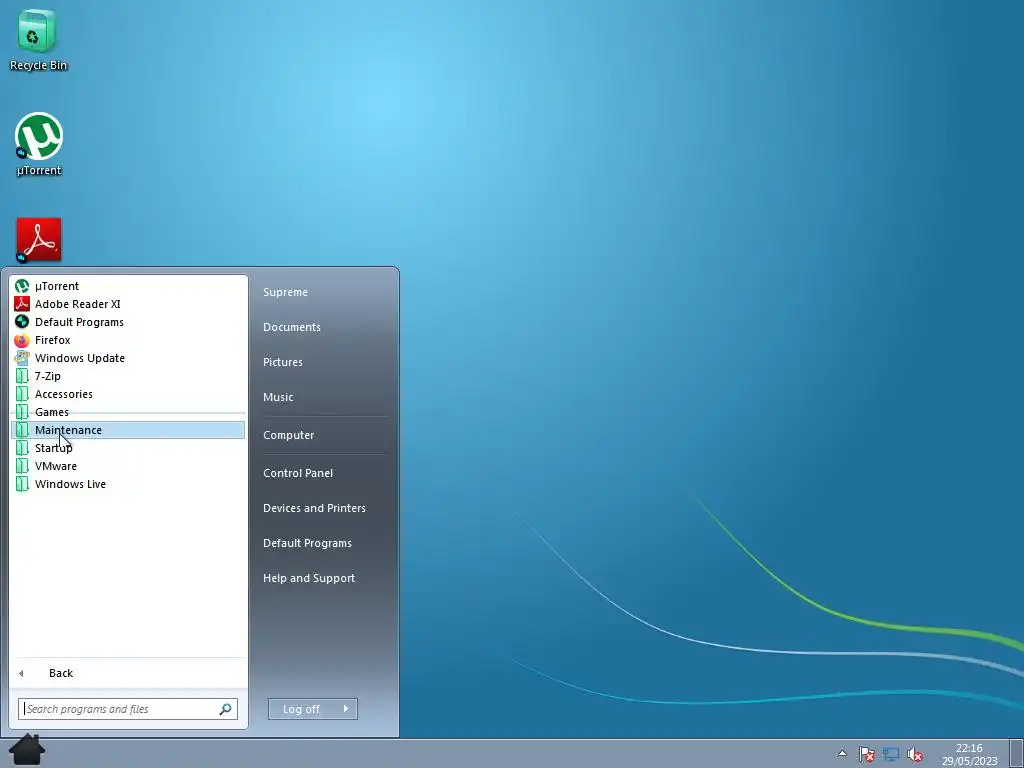Screen dimensions: 1024x768
Task: Click the Windows Live folder icon
Action: (x=22, y=484)
